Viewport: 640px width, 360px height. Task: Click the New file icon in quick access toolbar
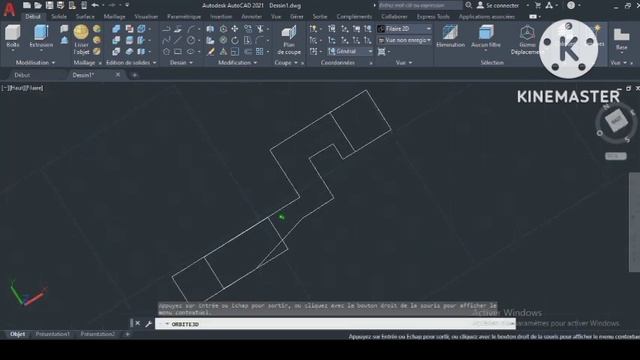coord(27,5)
